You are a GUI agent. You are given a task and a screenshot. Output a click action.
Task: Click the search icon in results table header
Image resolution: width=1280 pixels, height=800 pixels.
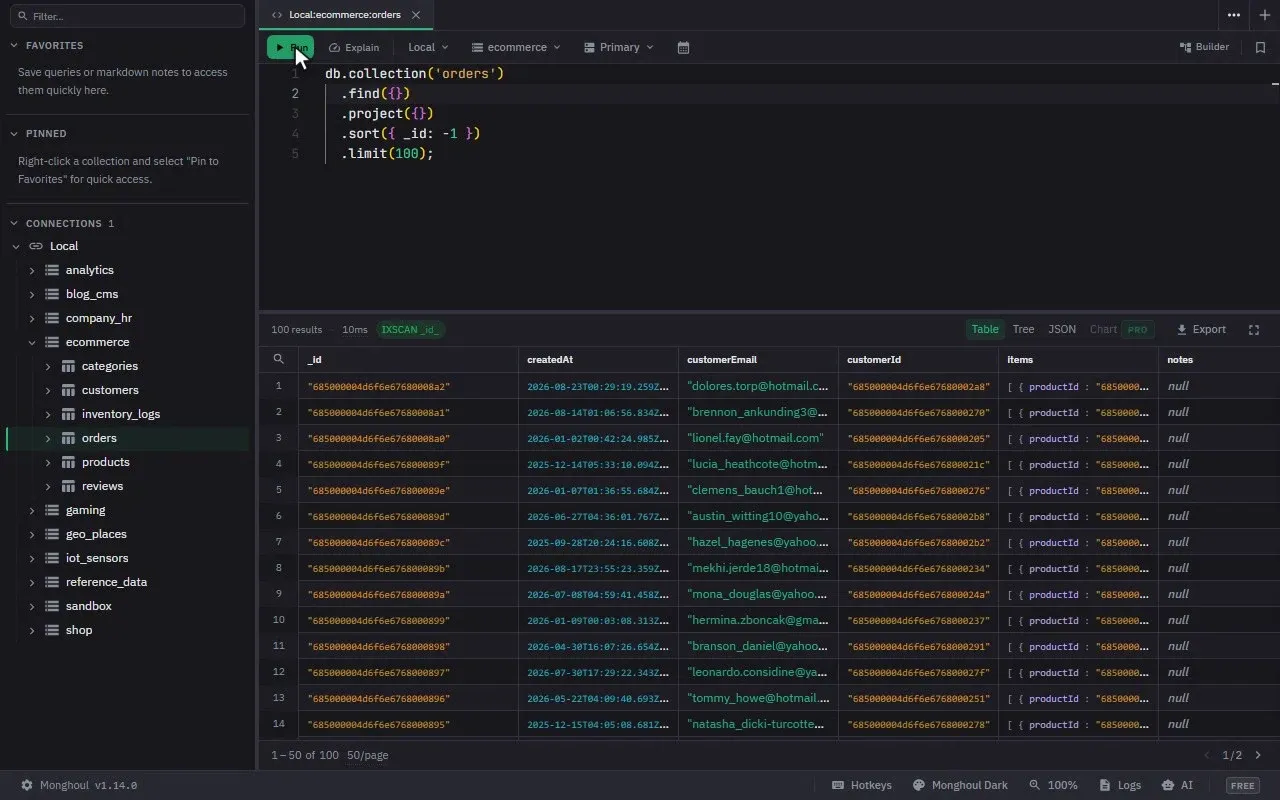[279, 359]
